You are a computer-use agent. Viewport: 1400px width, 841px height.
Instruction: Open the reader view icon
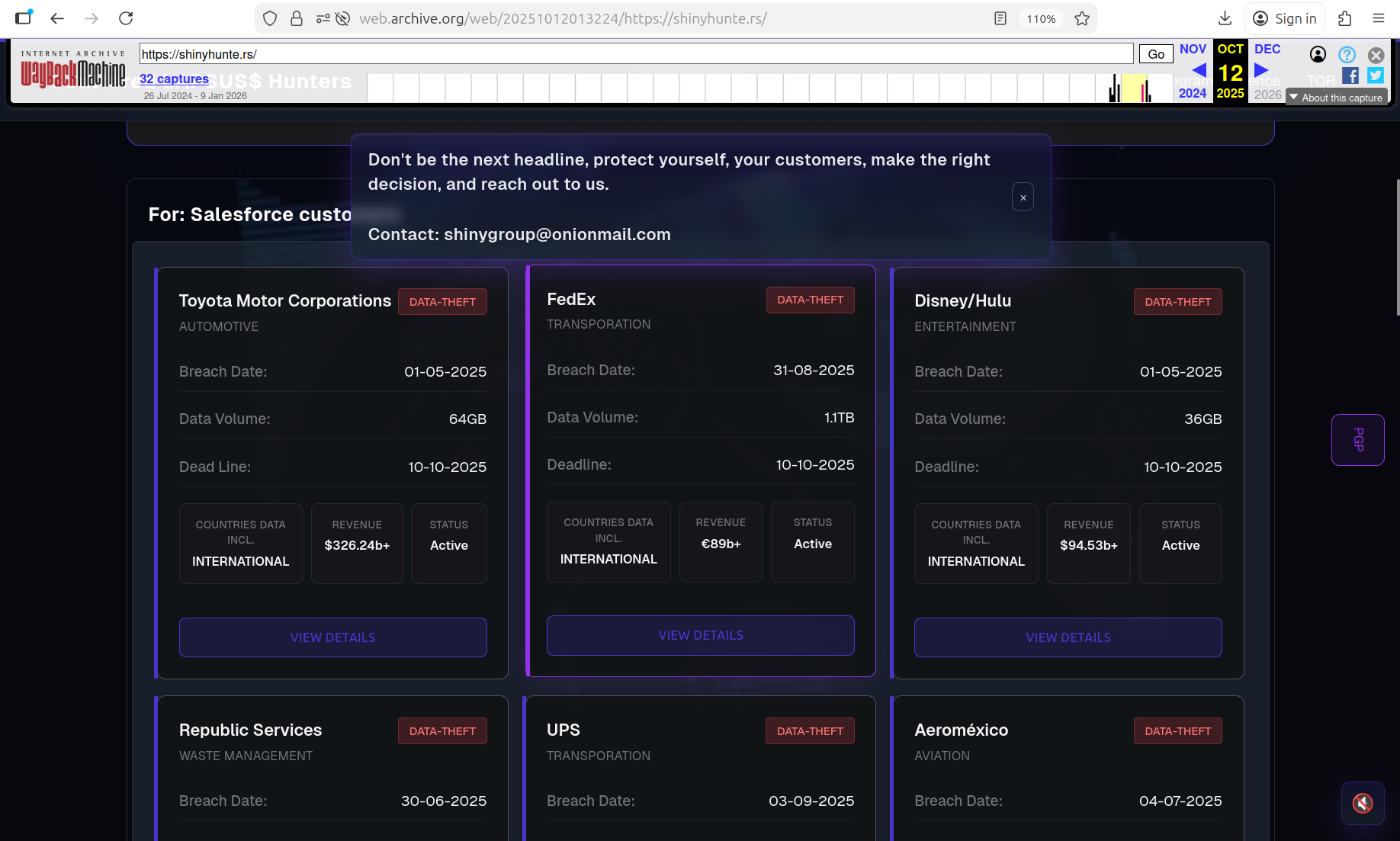[1000, 18]
